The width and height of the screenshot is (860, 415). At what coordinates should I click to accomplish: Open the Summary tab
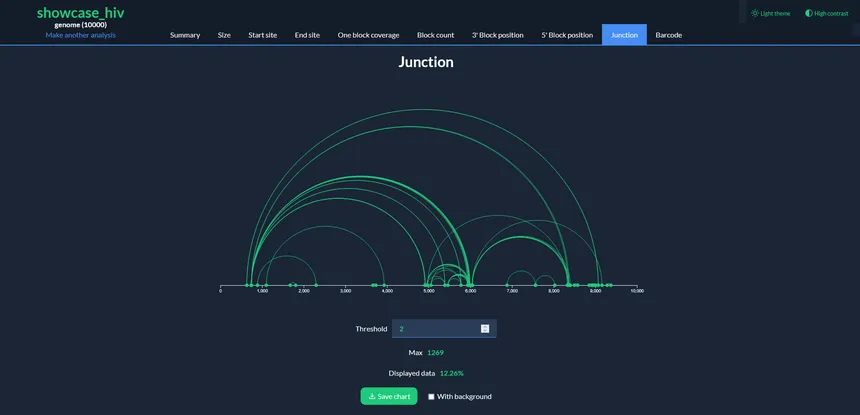[x=185, y=35]
